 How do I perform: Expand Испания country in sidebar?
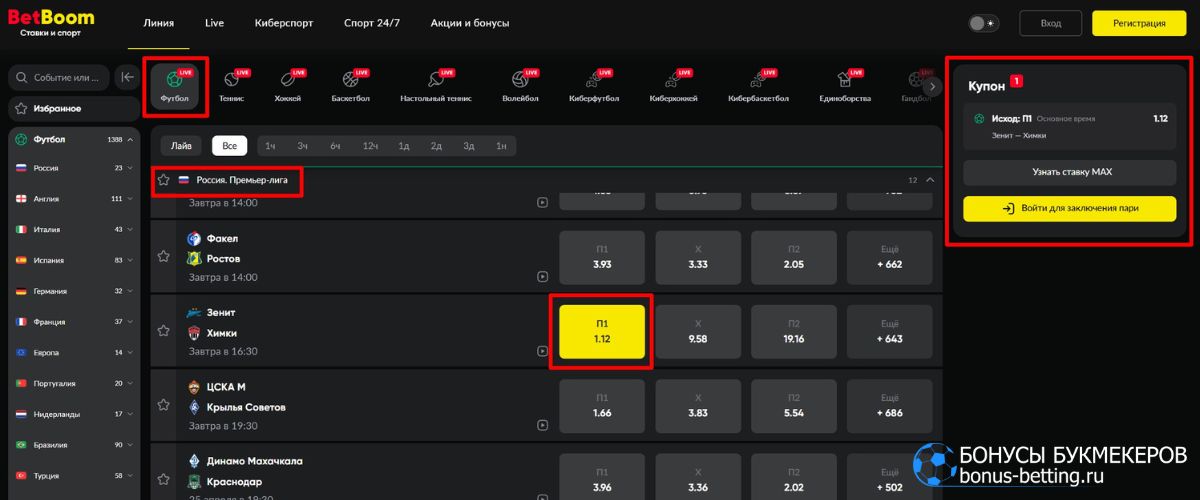click(x=74, y=260)
